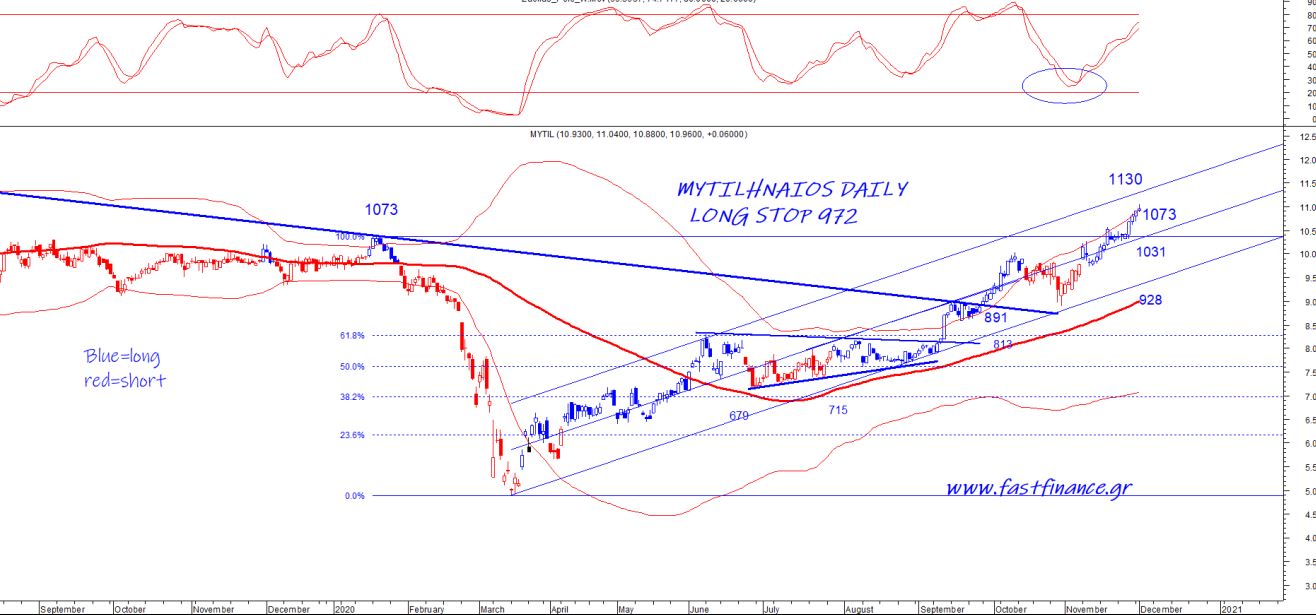The height and width of the screenshot is (615, 1316).
Task: Select the 38.2% Fibonacci level label
Action: tap(353, 397)
